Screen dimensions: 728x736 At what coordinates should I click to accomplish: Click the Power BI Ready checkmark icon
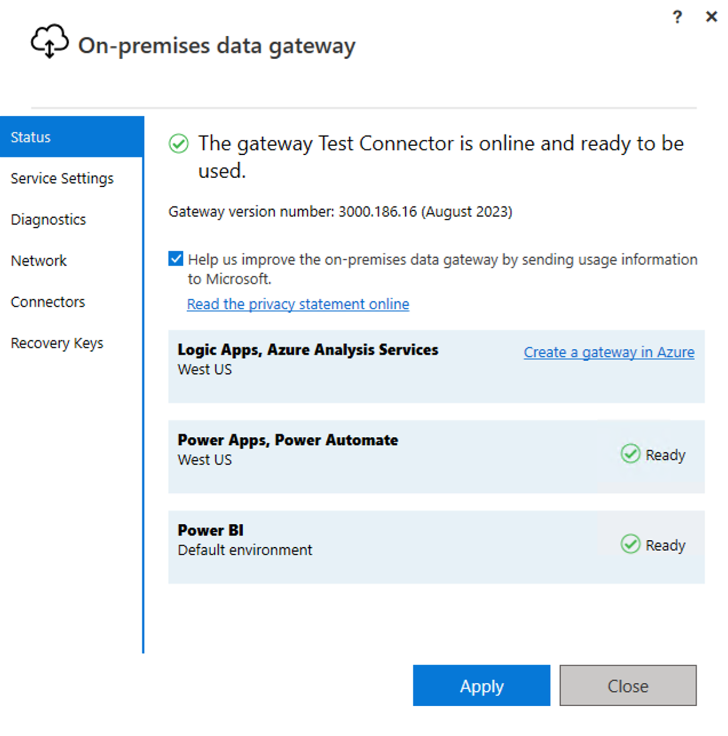tap(630, 544)
